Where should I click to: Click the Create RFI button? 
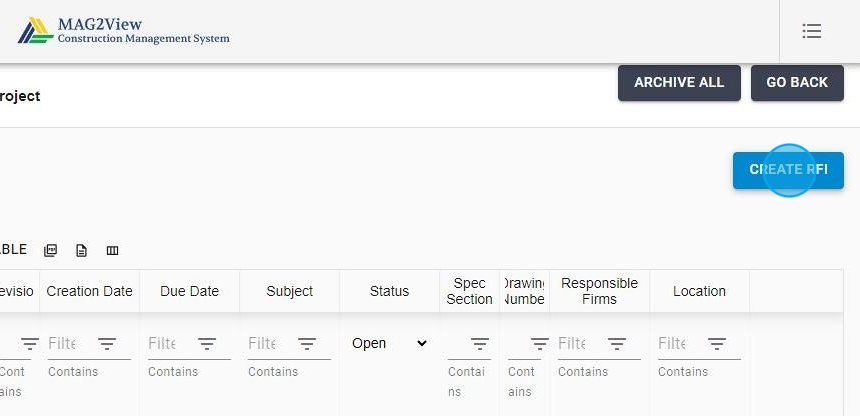[x=788, y=170]
